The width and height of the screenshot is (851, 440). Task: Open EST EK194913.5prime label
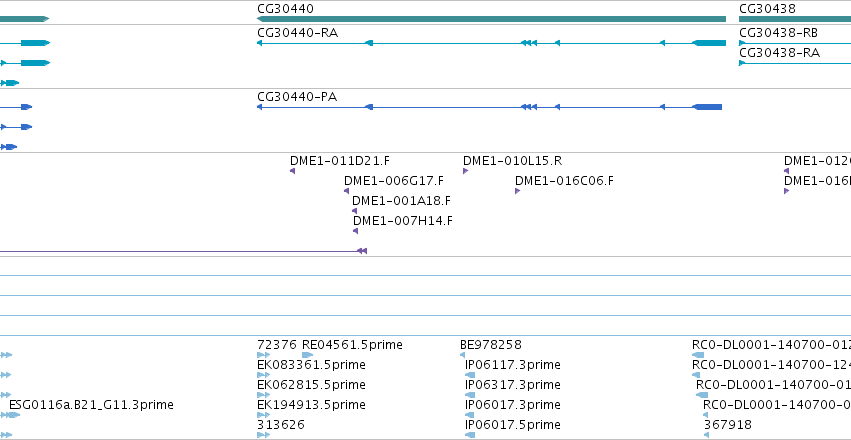312,405
